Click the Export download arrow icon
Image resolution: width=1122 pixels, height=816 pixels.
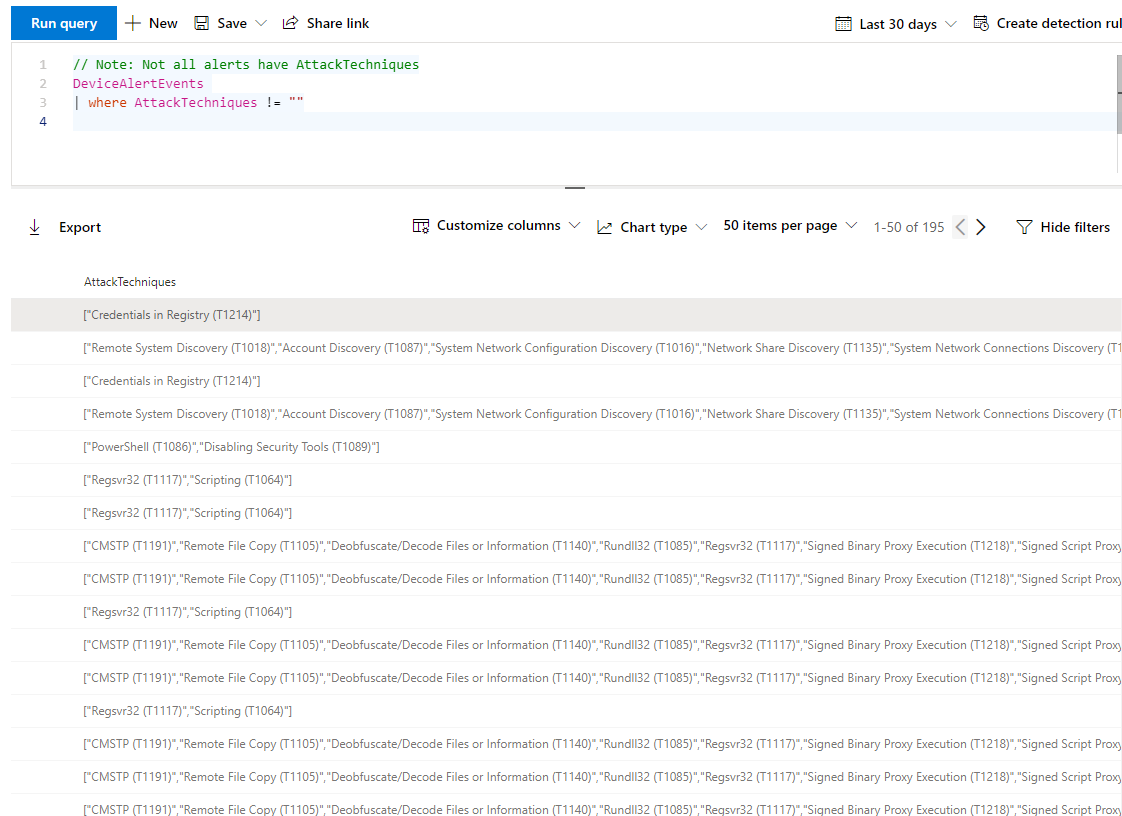pyautogui.click(x=35, y=227)
